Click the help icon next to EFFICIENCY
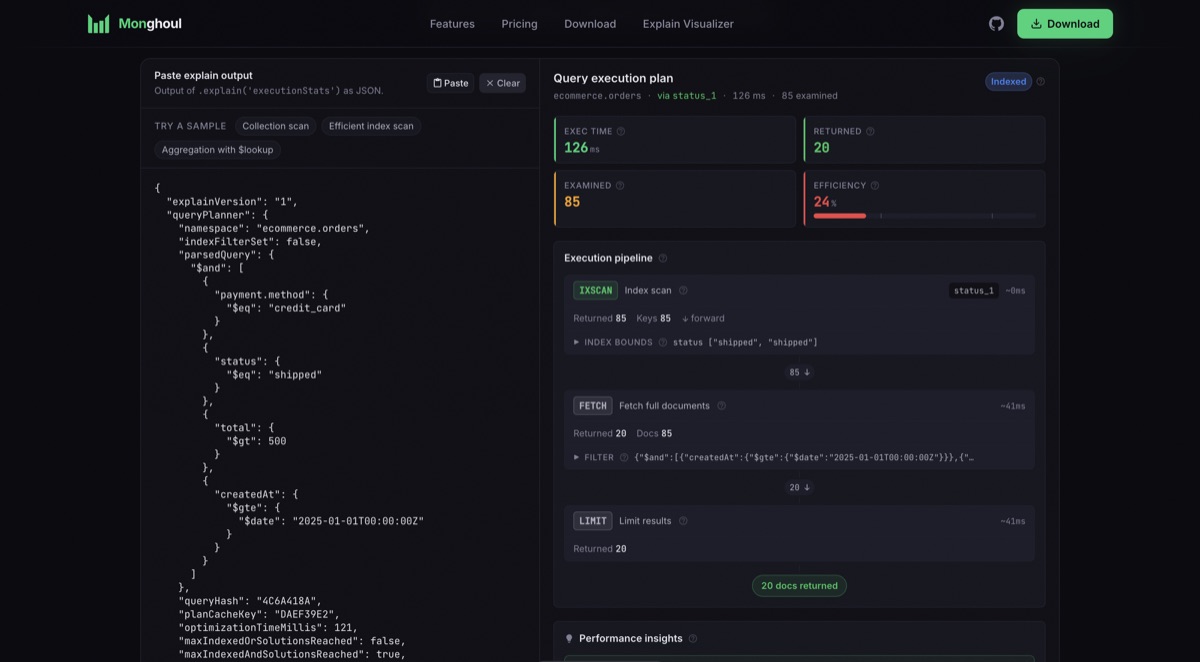The height and width of the screenshot is (662, 1200). click(x=875, y=185)
